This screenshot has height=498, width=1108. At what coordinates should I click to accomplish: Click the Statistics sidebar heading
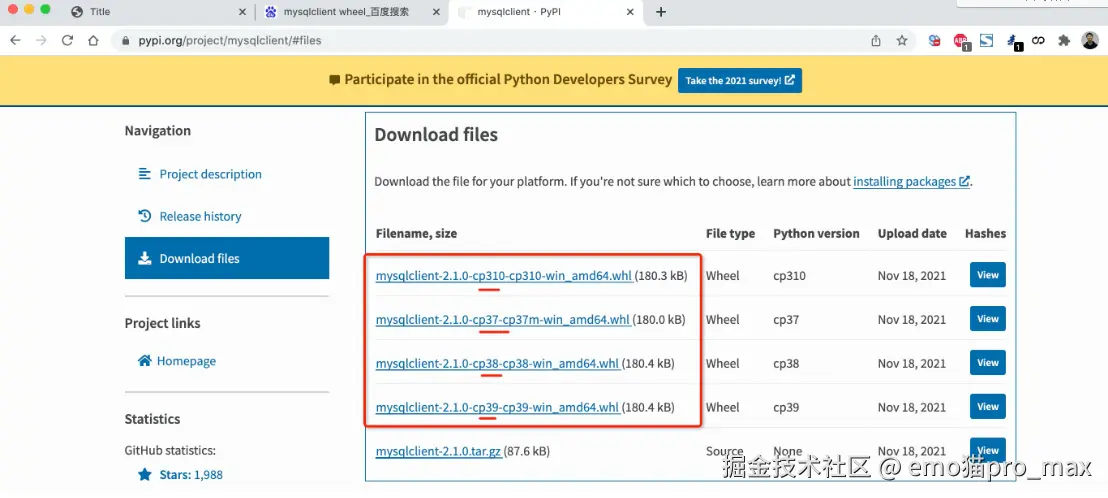(152, 419)
